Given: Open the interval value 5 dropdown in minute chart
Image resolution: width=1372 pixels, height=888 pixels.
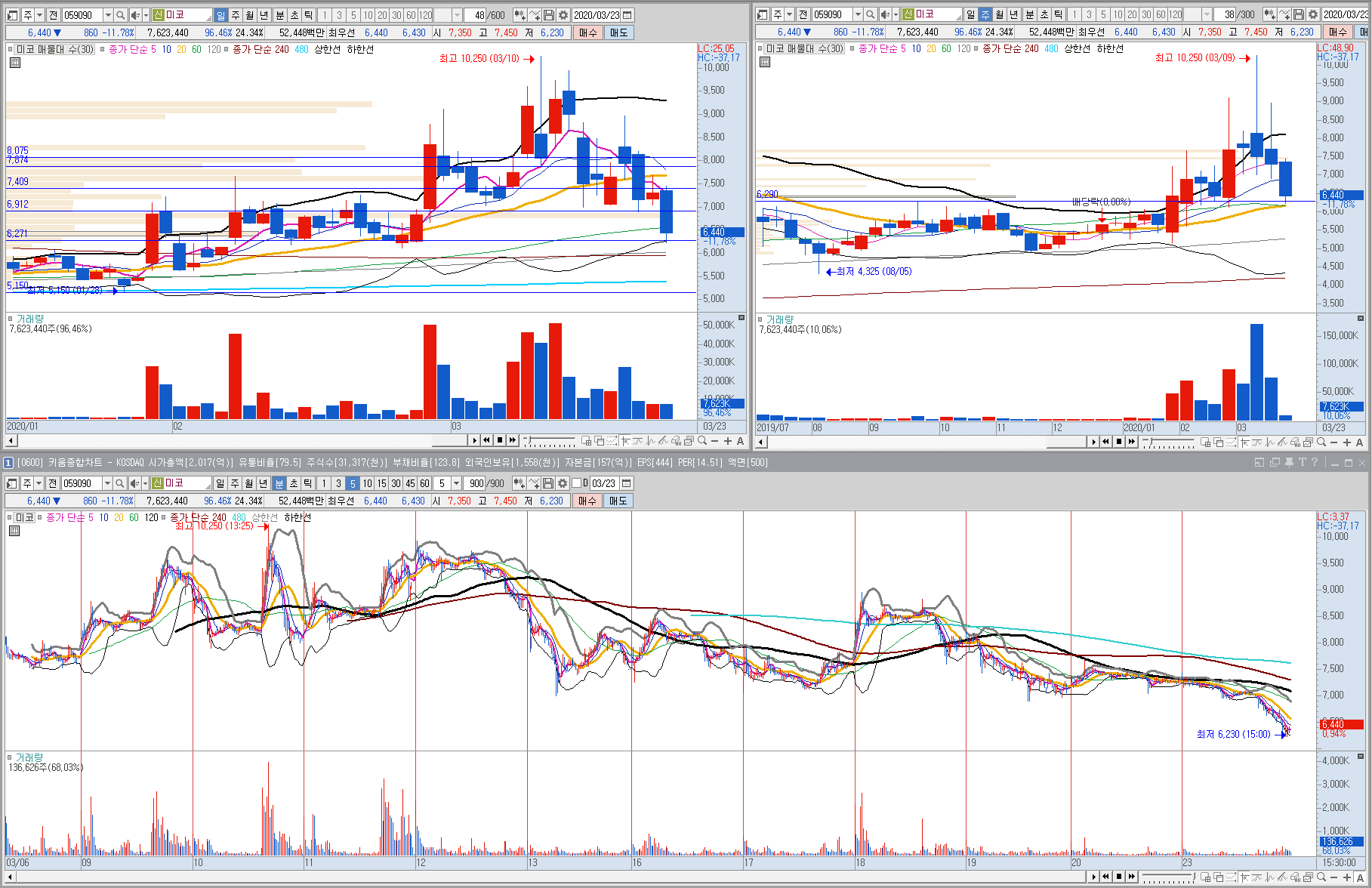Looking at the screenshot, I should tap(456, 483).
